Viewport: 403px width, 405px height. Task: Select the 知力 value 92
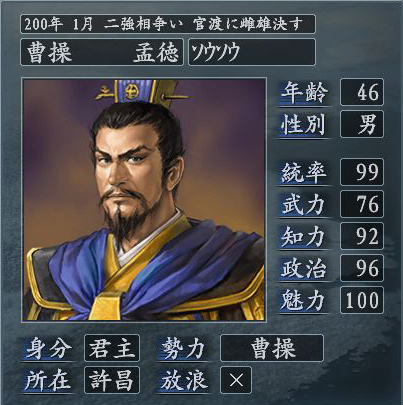[x=362, y=236]
